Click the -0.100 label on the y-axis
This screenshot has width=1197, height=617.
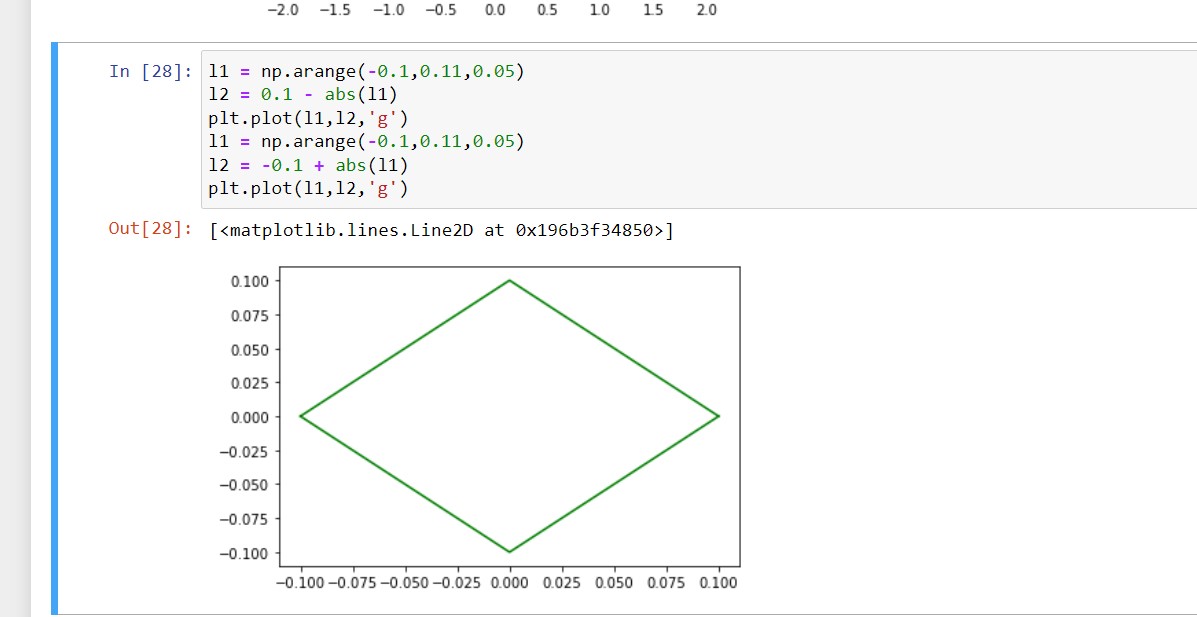point(244,552)
